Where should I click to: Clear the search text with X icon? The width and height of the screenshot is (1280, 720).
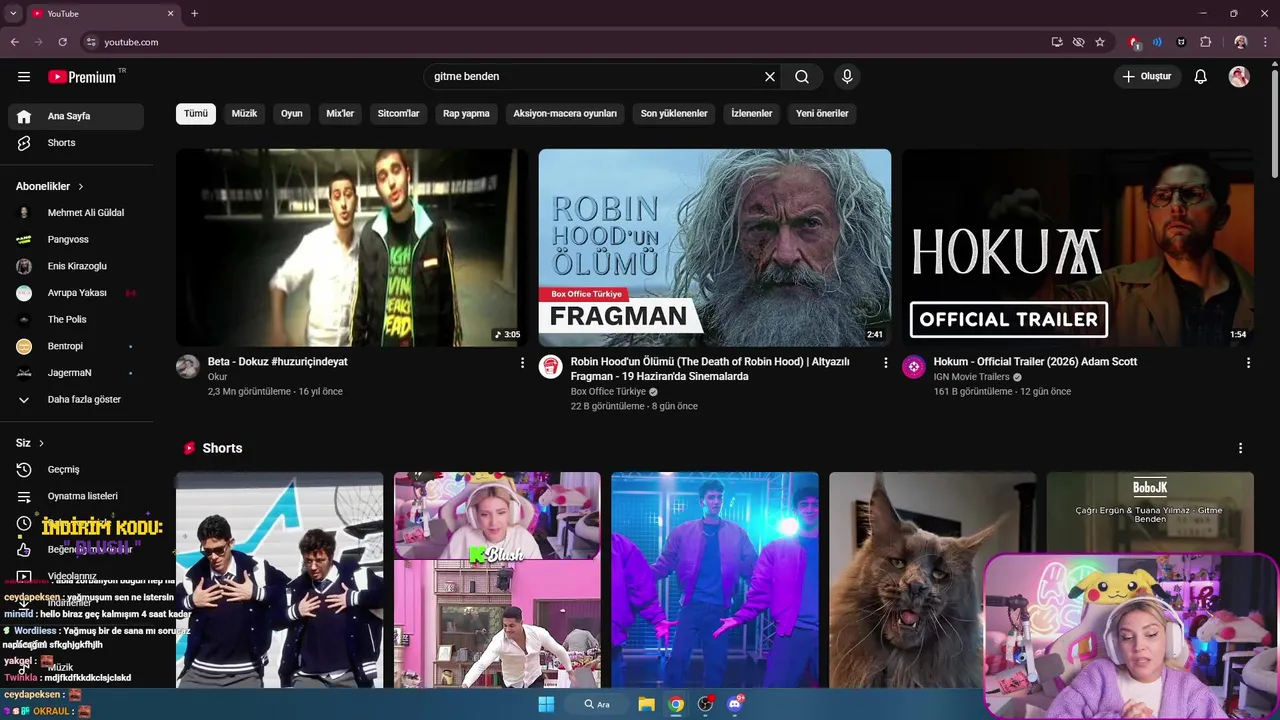point(770,77)
